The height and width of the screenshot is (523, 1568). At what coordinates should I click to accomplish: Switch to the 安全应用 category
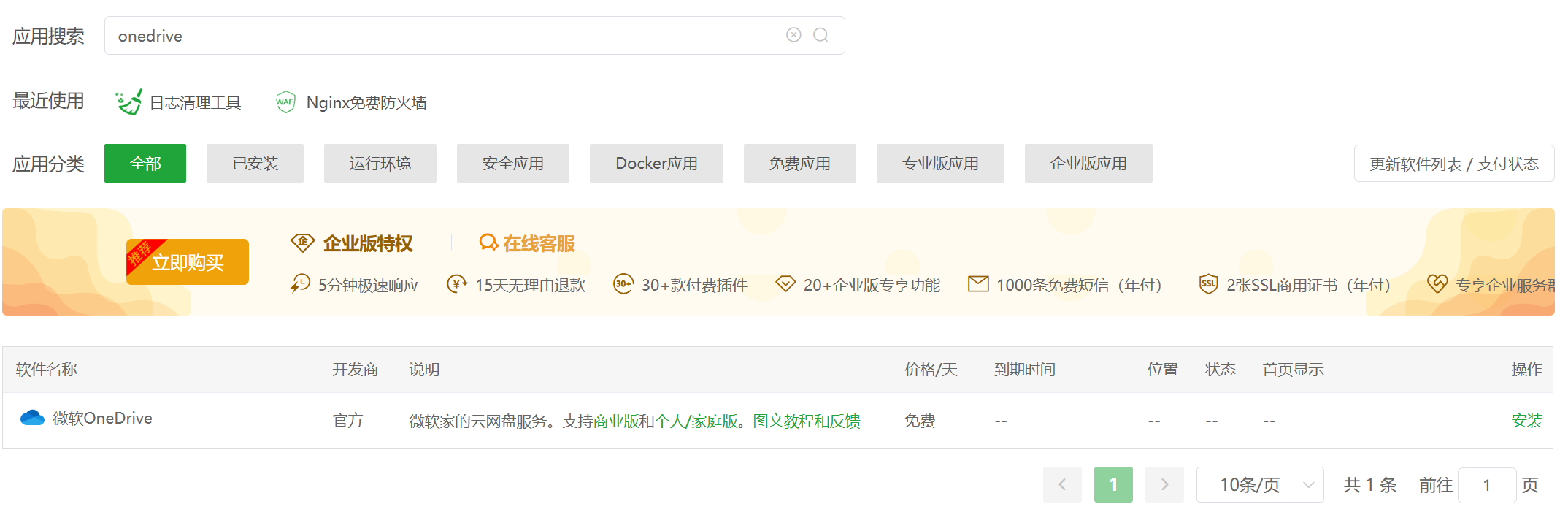tap(513, 163)
